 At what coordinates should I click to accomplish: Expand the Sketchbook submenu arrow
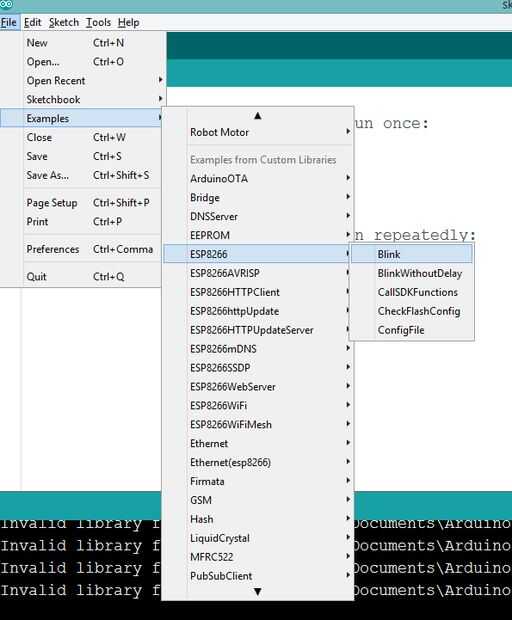(x=160, y=98)
